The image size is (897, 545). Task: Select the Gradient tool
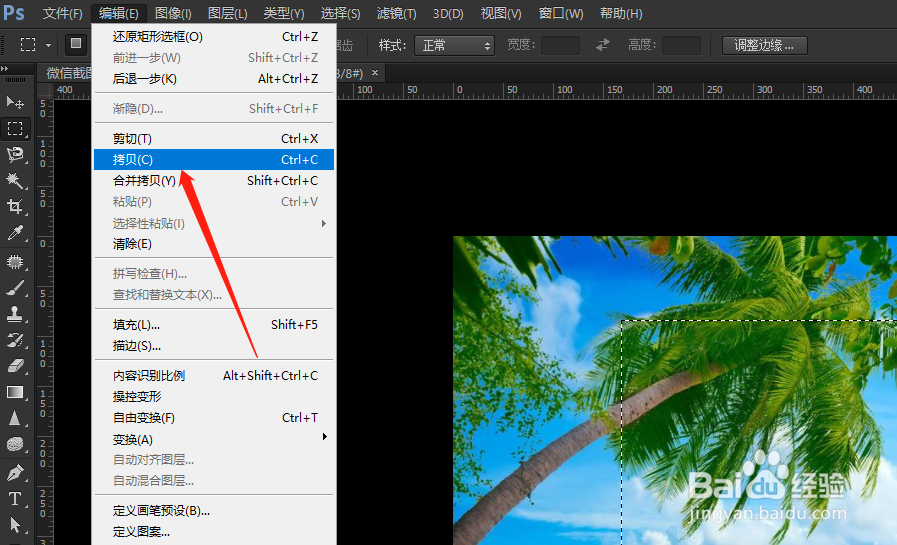(x=15, y=392)
